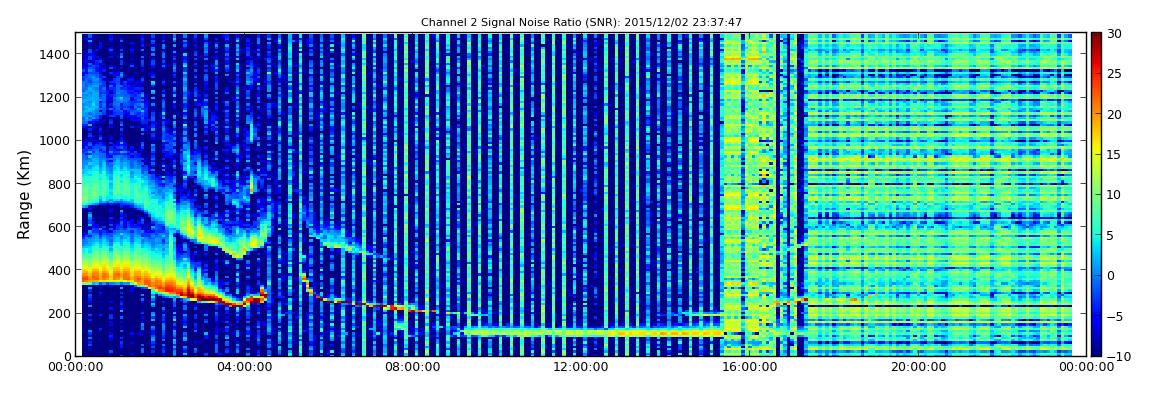
Task: Click the 600 range tick label
Action: coord(59,227)
